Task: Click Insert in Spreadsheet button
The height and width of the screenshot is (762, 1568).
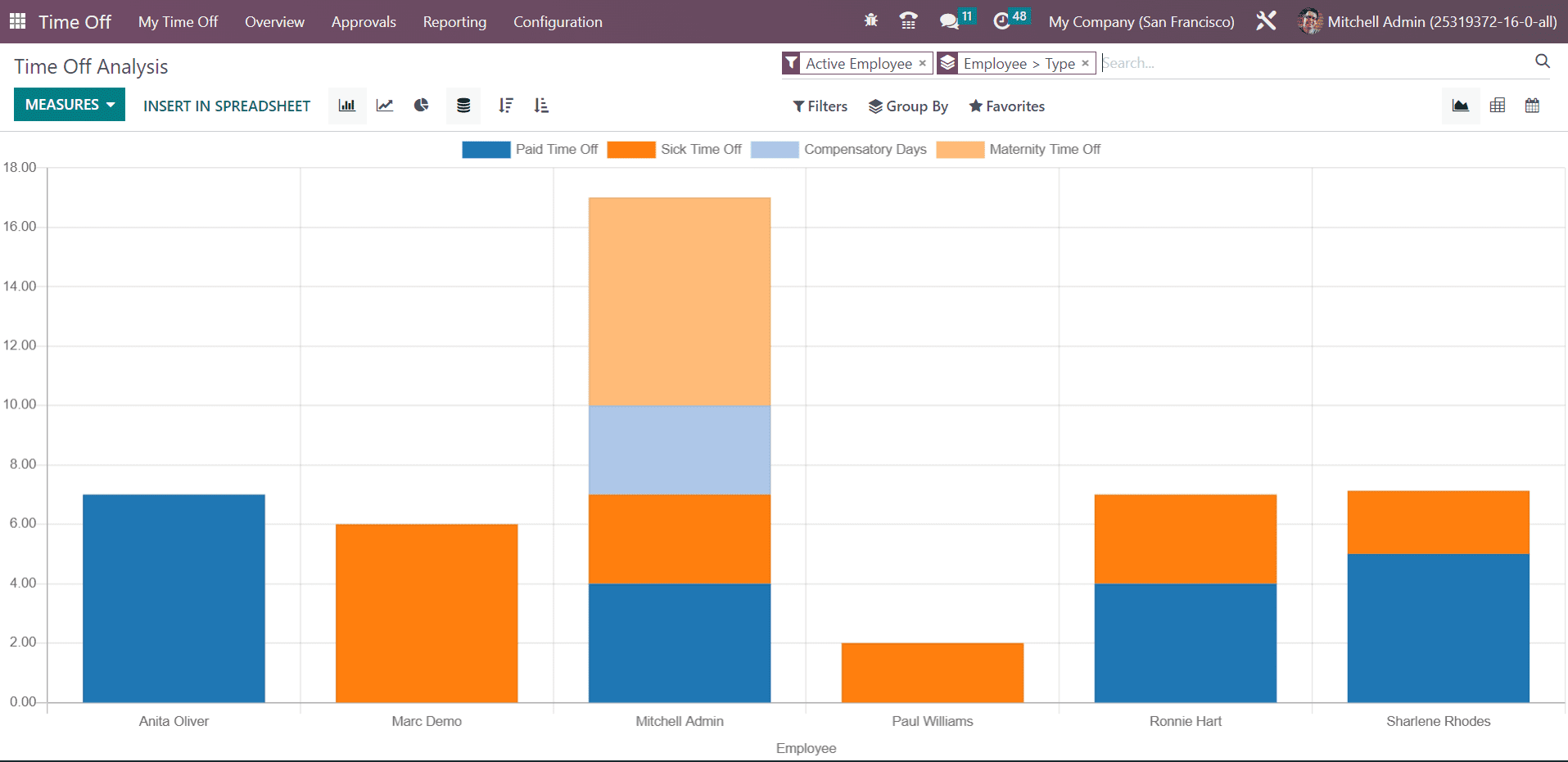Action: click(x=227, y=106)
